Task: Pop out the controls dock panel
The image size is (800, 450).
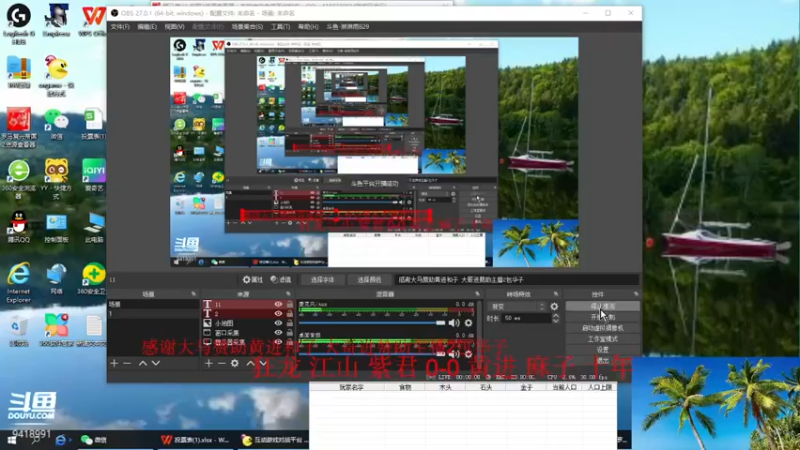Action: pos(636,294)
